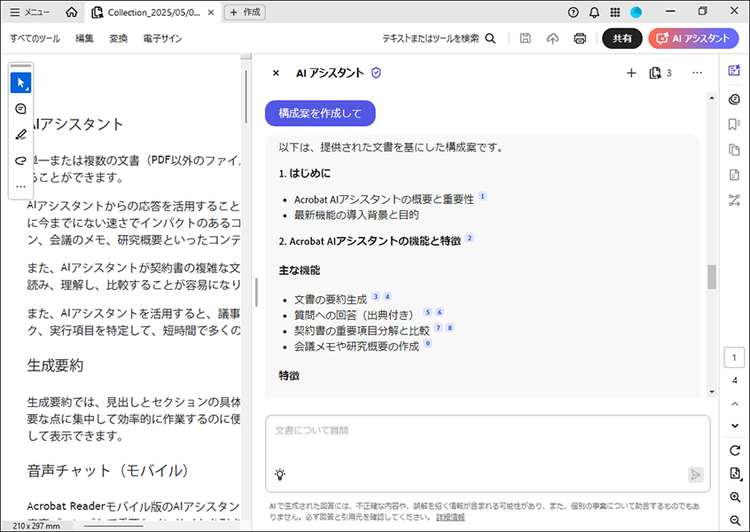Click the search magnifier icon
The image size is (750, 532).
click(x=490, y=38)
